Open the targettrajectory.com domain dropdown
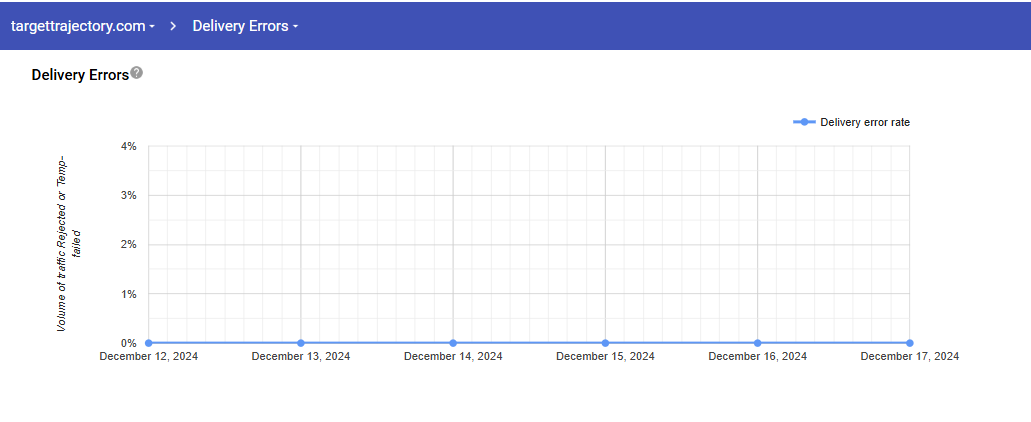1031x422 pixels. coord(82,26)
